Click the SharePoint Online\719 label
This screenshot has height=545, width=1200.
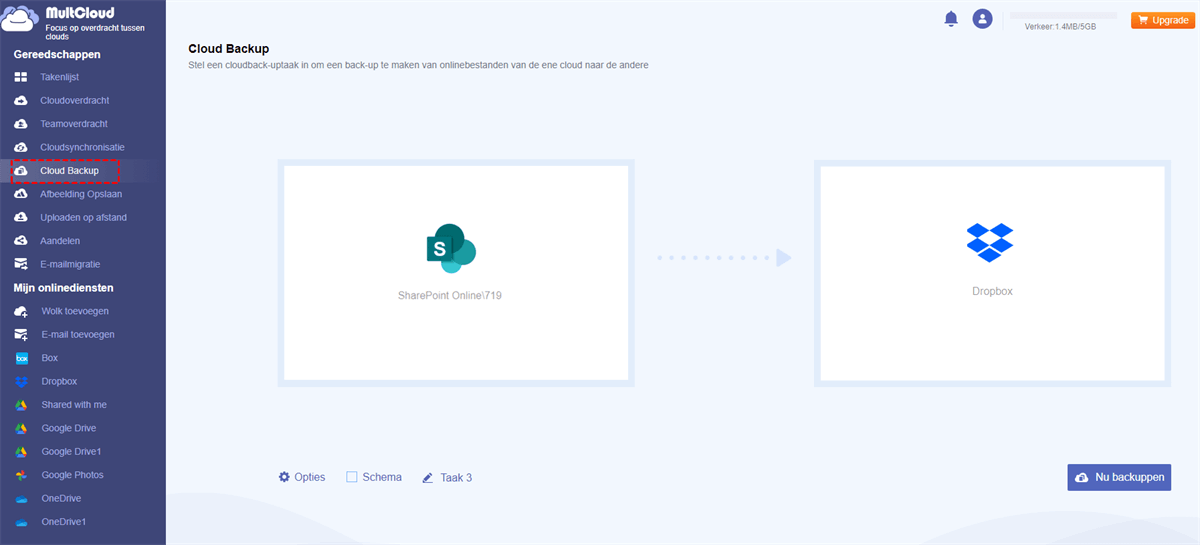(x=449, y=297)
